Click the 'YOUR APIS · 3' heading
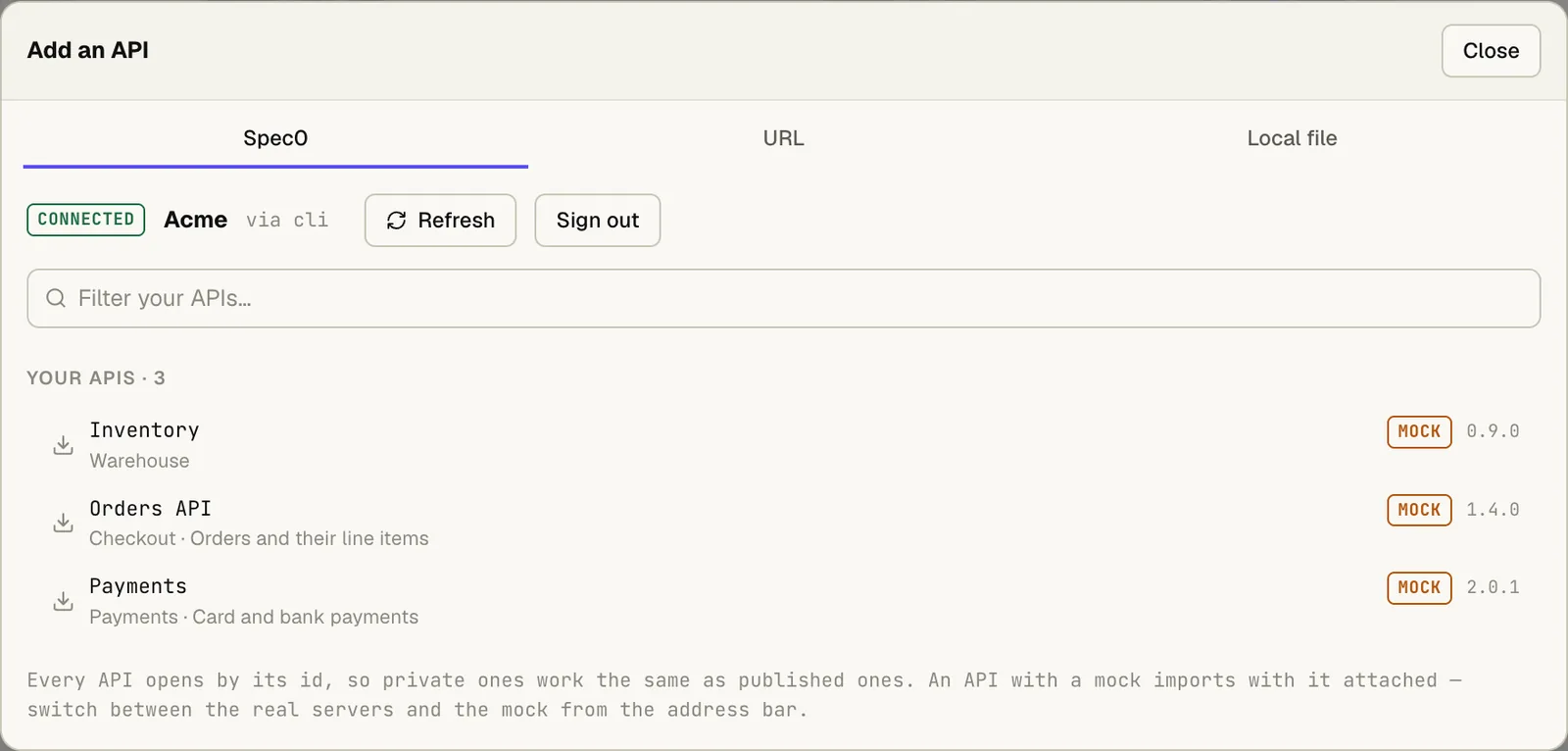The height and width of the screenshot is (751, 1568). (96, 378)
